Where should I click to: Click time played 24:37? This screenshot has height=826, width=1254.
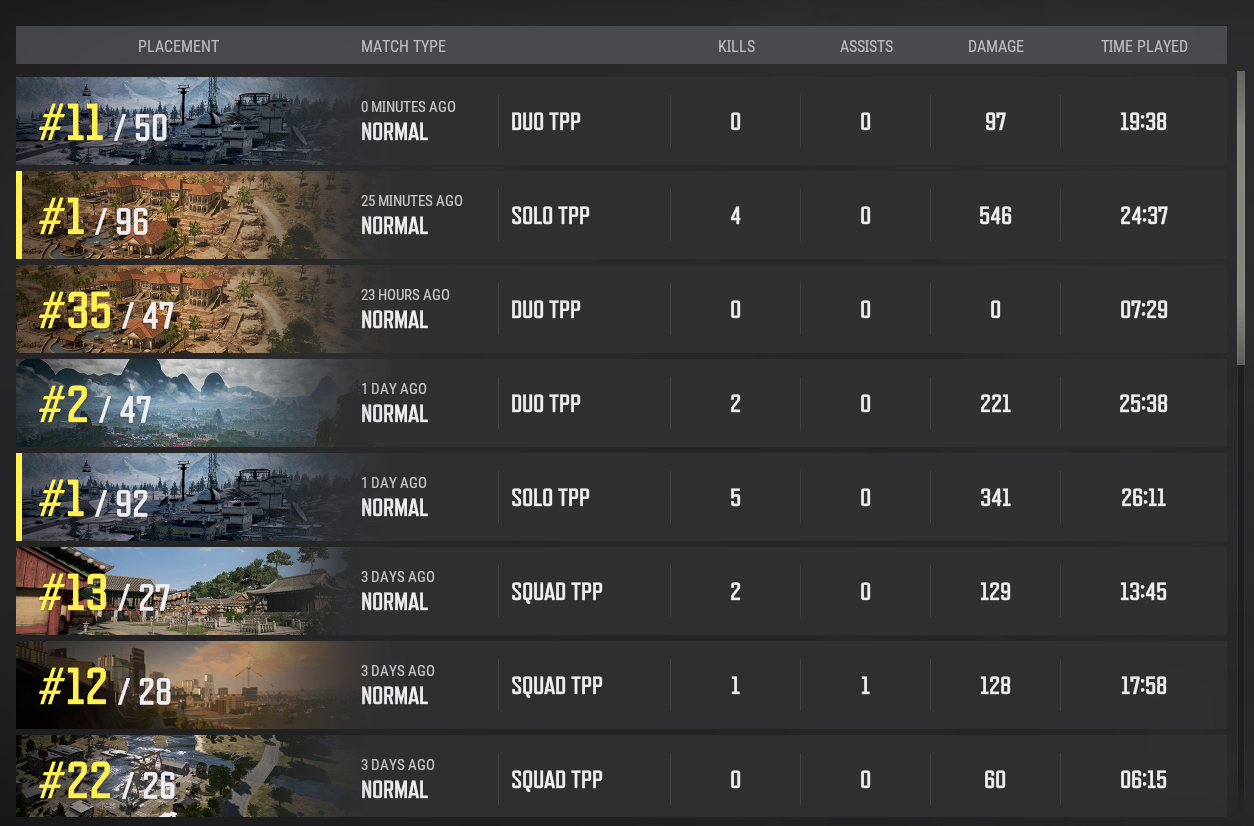tap(1144, 216)
